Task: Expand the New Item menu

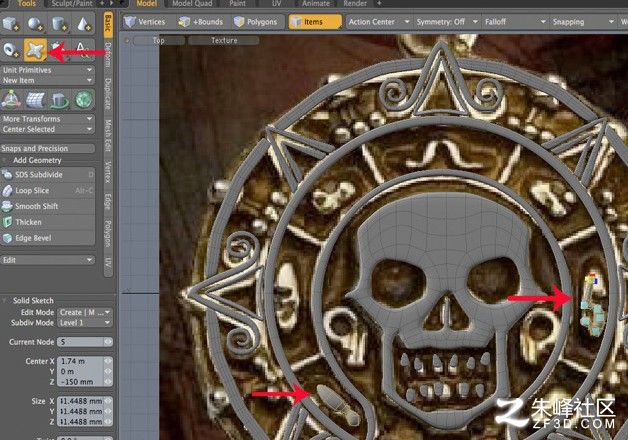Action: 47,80
